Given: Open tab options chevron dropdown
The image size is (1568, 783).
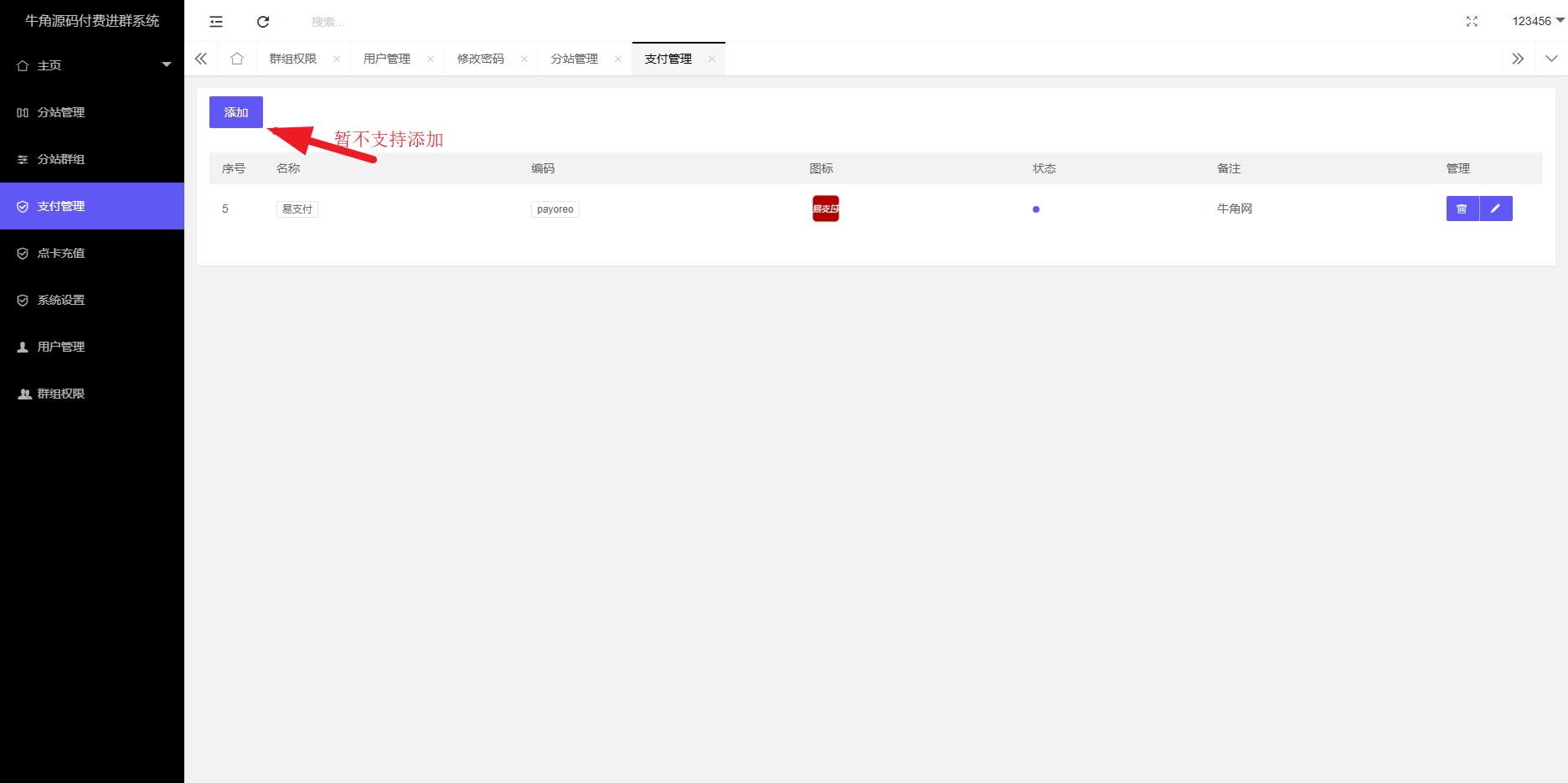Looking at the screenshot, I should [1551, 59].
